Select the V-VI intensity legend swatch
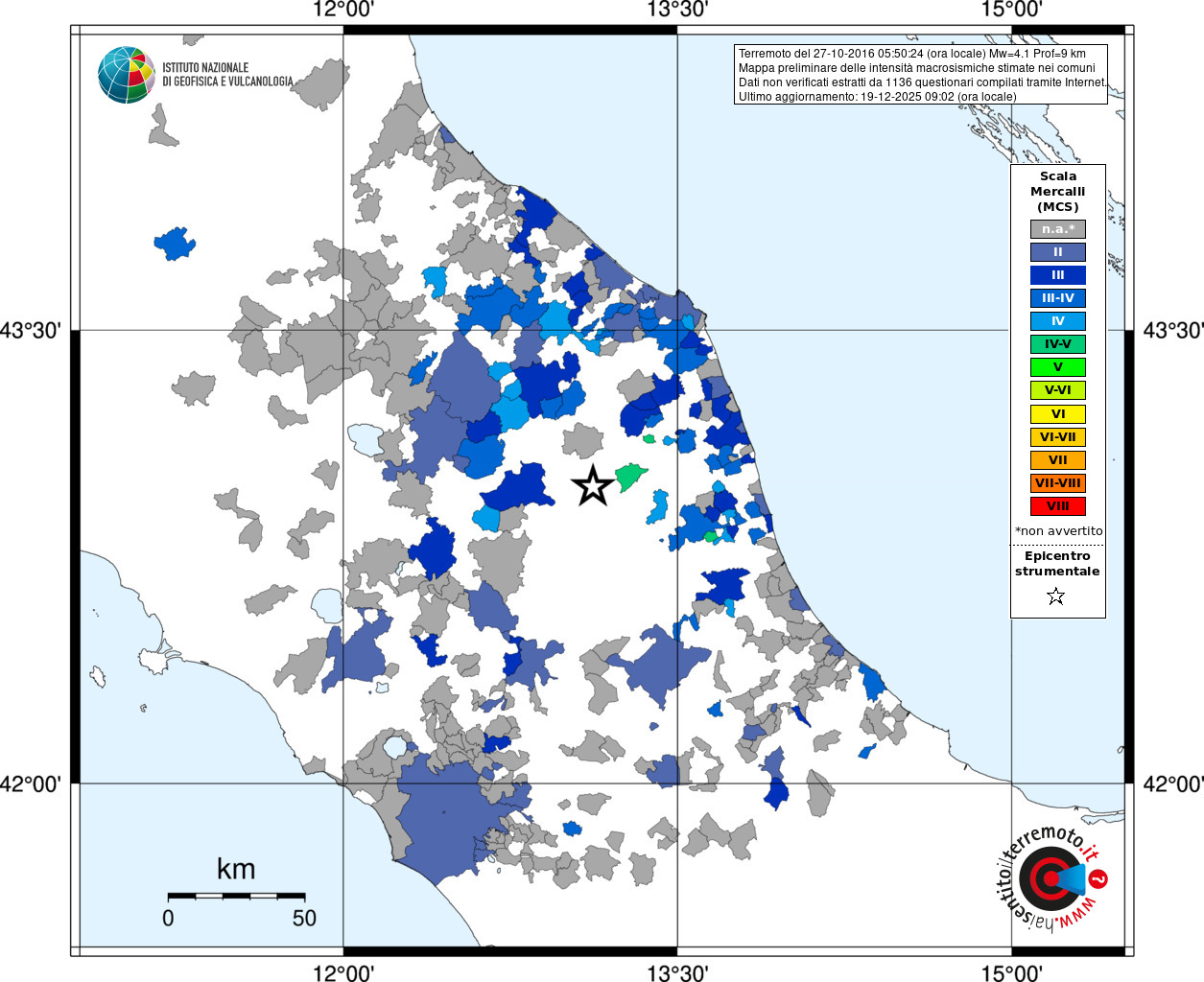The image size is (1204, 982). (1057, 390)
